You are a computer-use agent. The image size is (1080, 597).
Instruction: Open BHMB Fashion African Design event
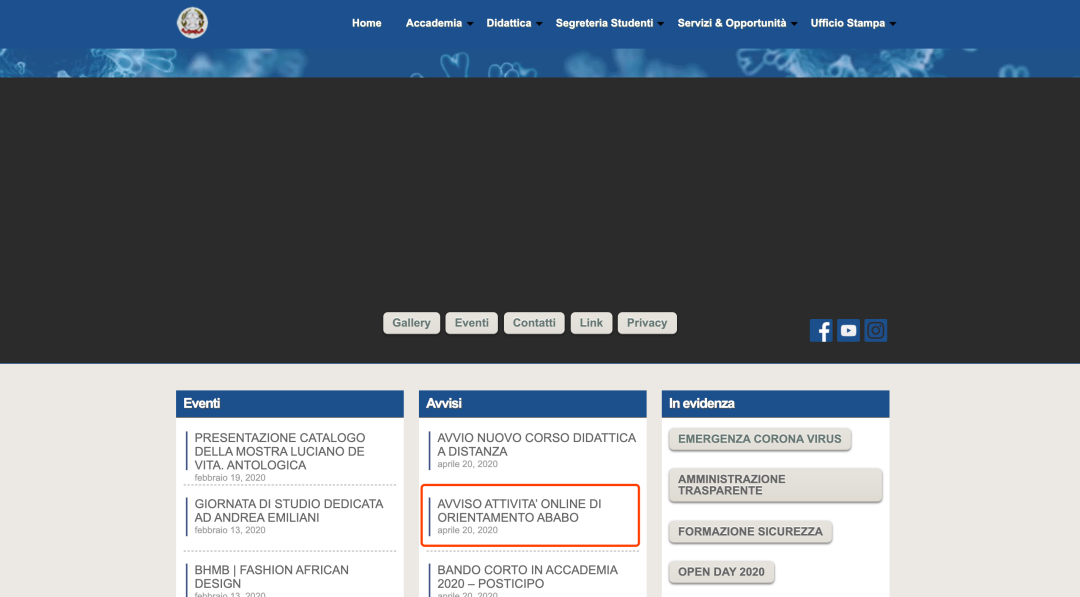click(x=271, y=577)
